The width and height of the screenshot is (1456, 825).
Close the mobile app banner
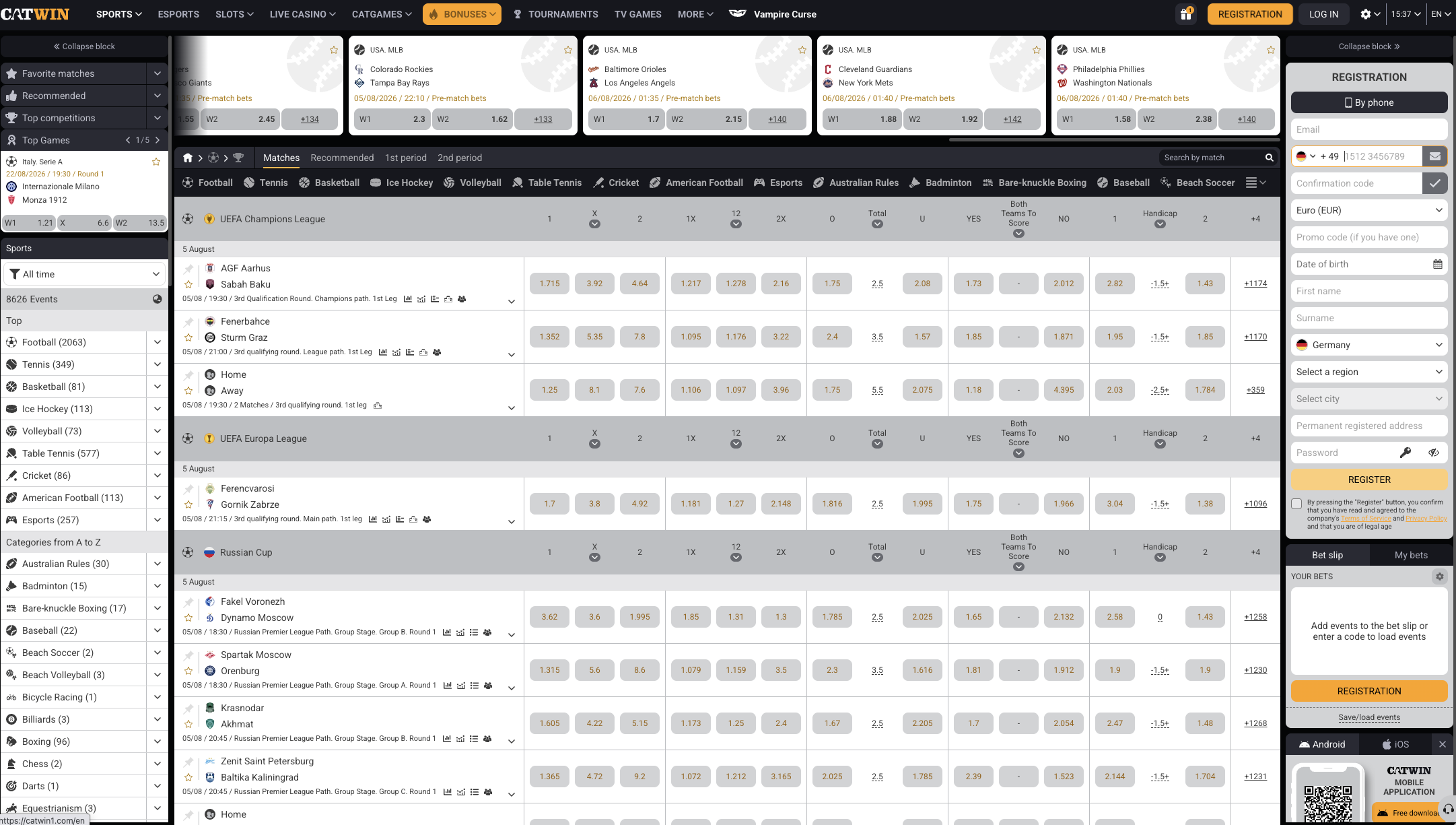pyautogui.click(x=1443, y=744)
